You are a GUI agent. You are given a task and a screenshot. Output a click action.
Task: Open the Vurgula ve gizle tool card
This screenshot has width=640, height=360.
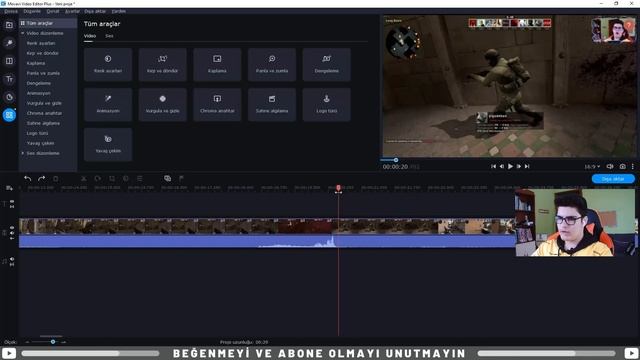point(162,104)
